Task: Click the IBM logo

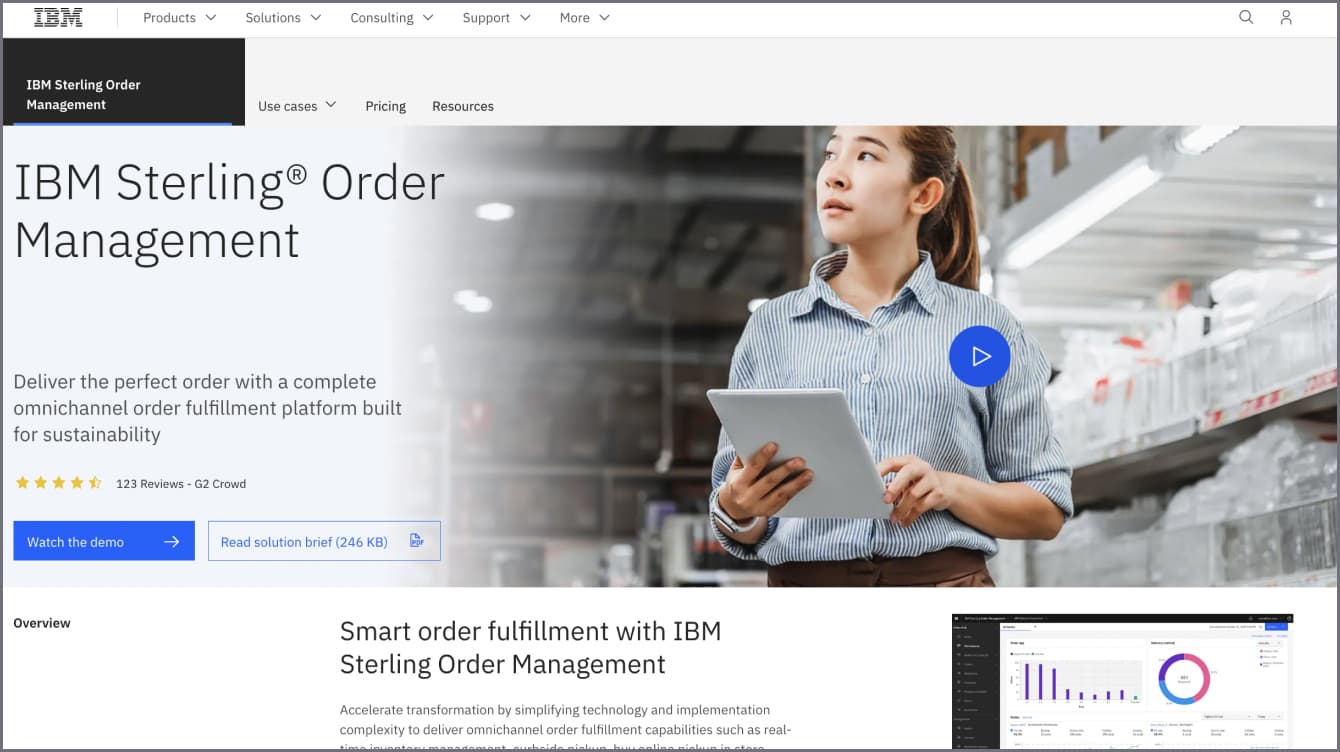Action: pyautogui.click(x=58, y=17)
